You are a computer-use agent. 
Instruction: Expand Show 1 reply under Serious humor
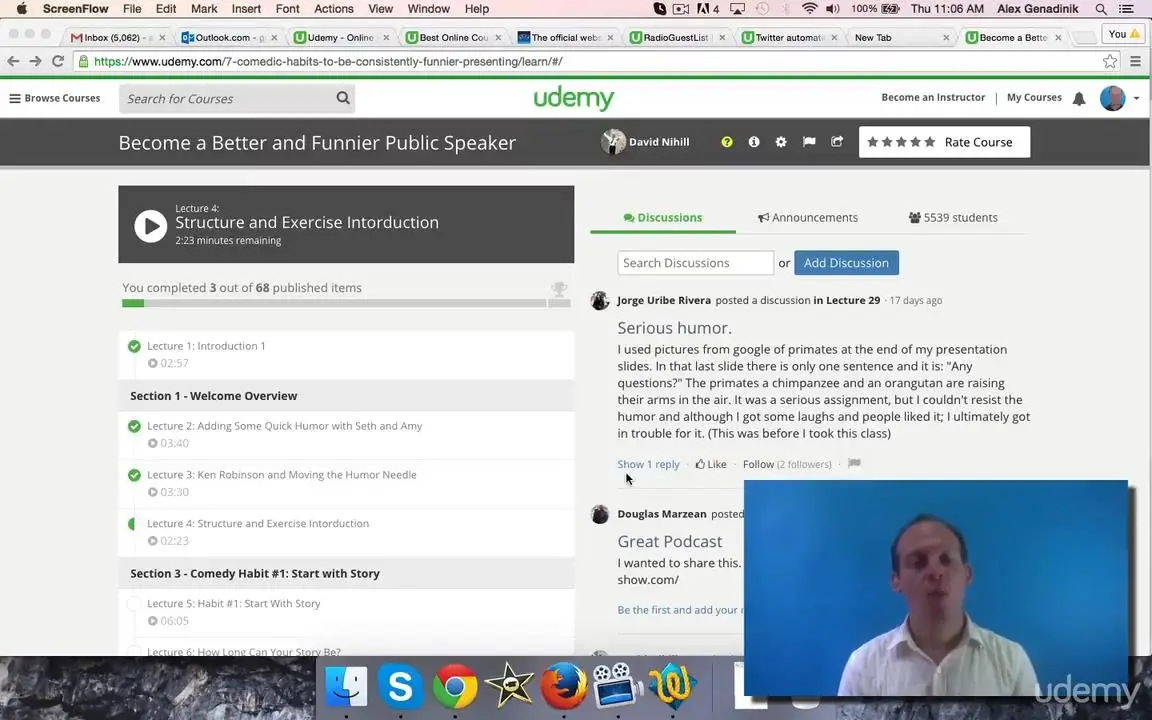point(648,464)
